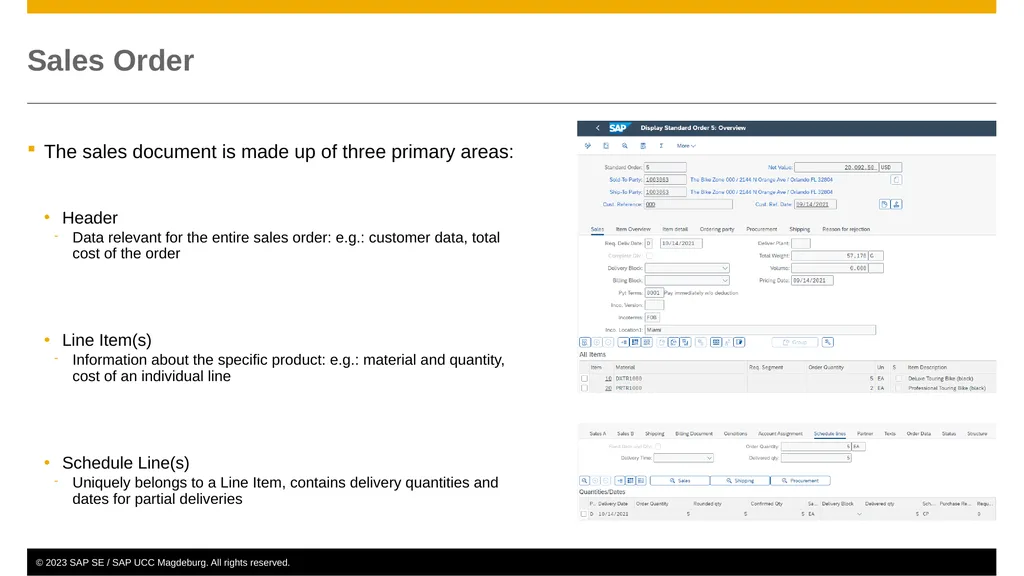Open the Delivery Time dropdown

(x=683, y=458)
